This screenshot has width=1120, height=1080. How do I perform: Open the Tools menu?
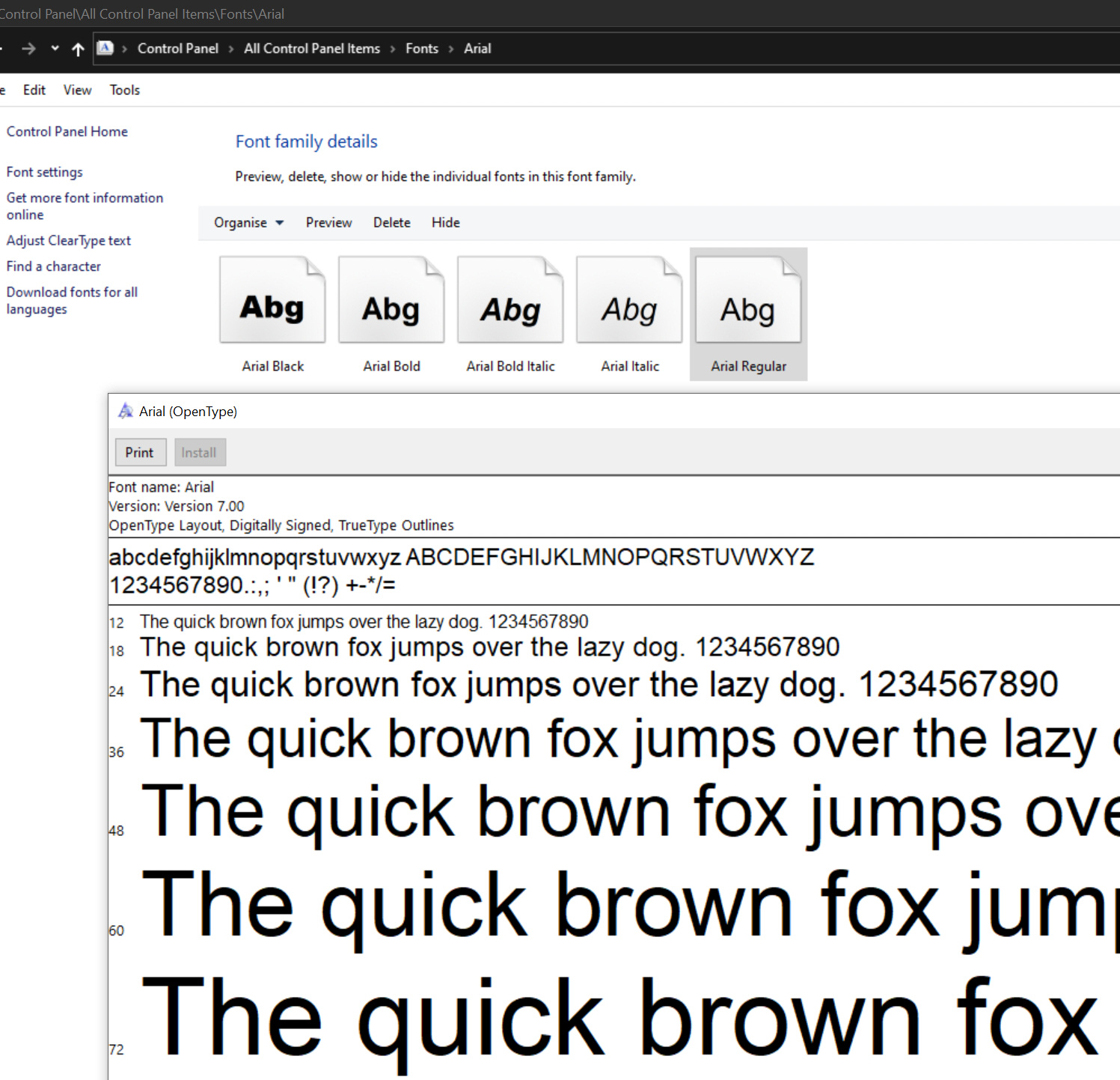click(125, 90)
